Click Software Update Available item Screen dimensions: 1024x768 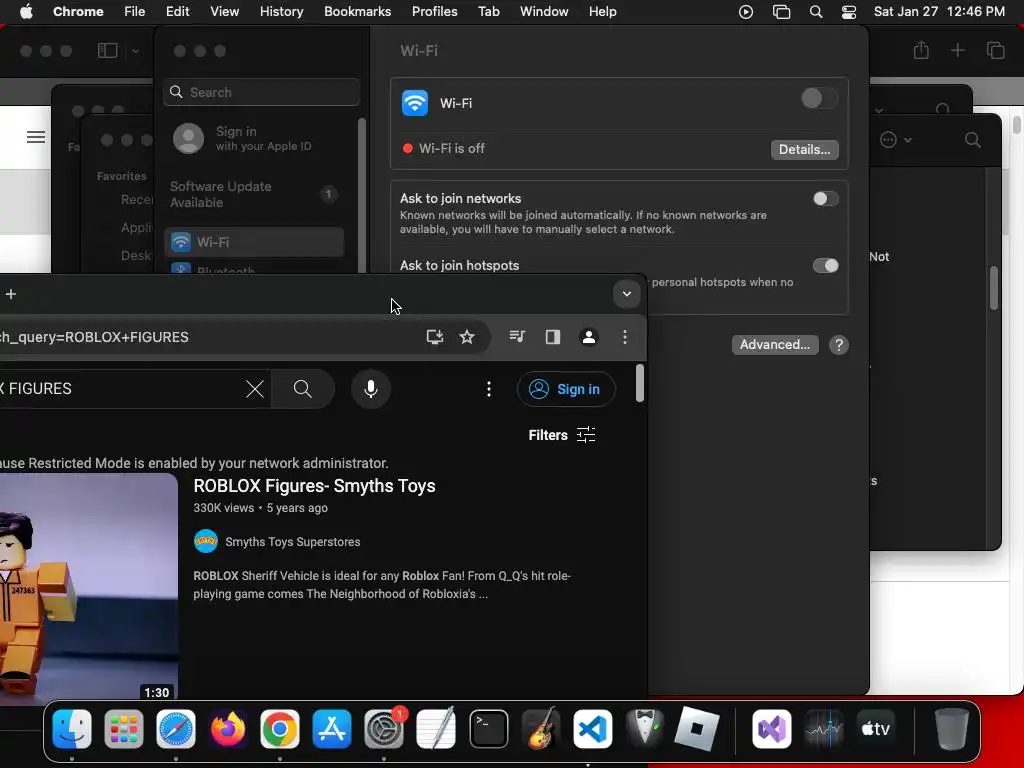tap(253, 195)
